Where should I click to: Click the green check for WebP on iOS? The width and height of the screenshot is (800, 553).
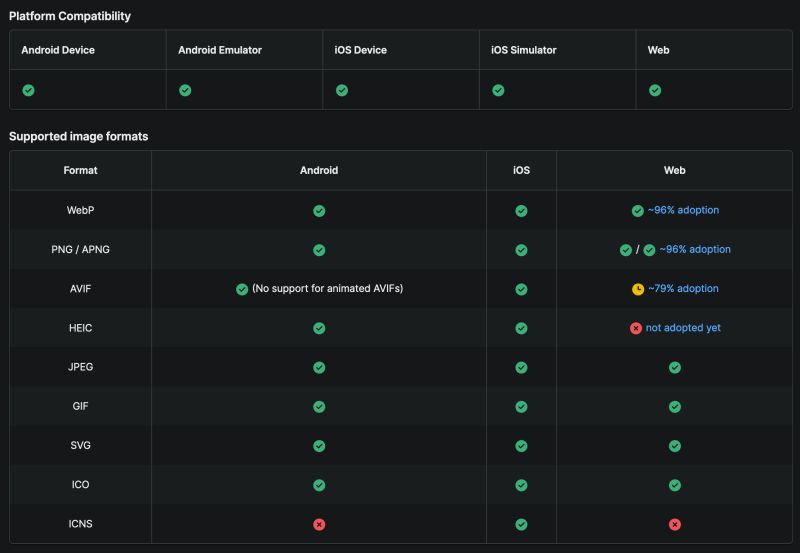[x=521, y=211]
